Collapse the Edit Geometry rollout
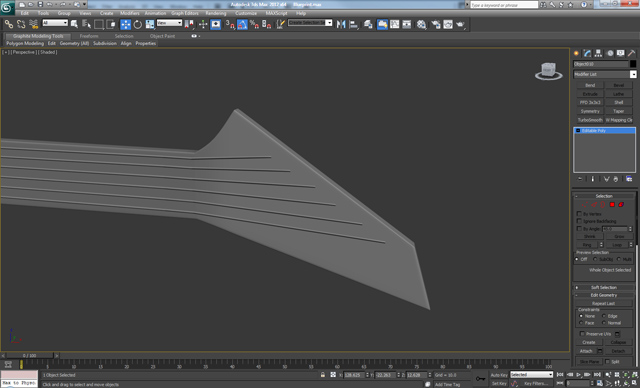 coord(604,295)
